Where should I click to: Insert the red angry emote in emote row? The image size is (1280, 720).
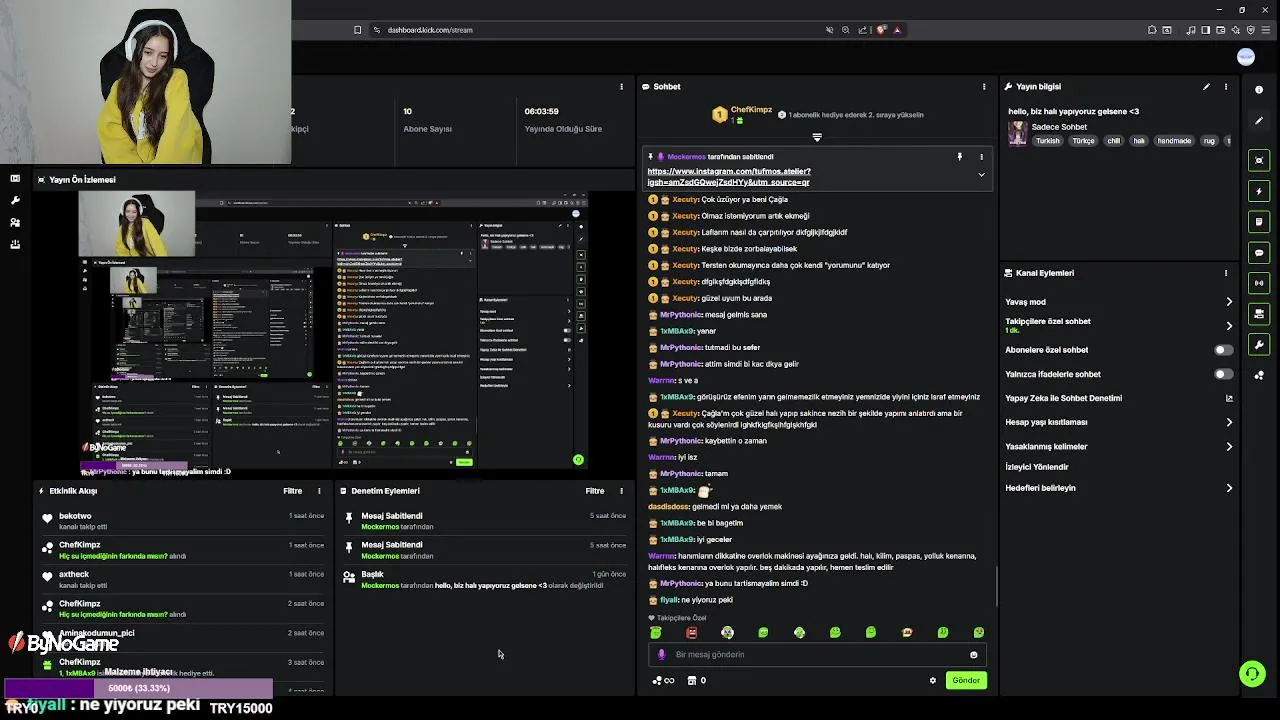(x=691, y=633)
